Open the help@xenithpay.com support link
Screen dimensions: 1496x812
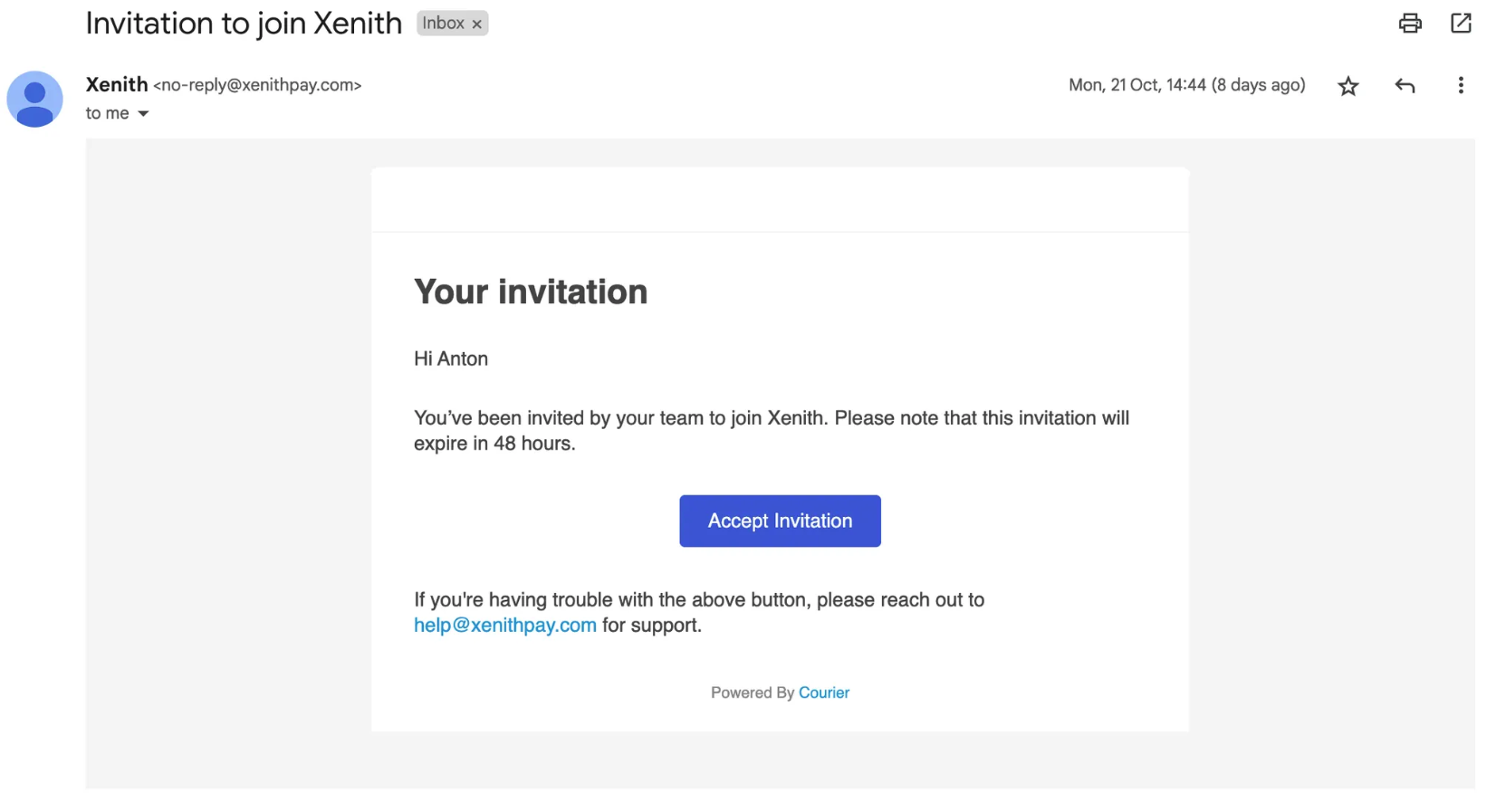505,626
